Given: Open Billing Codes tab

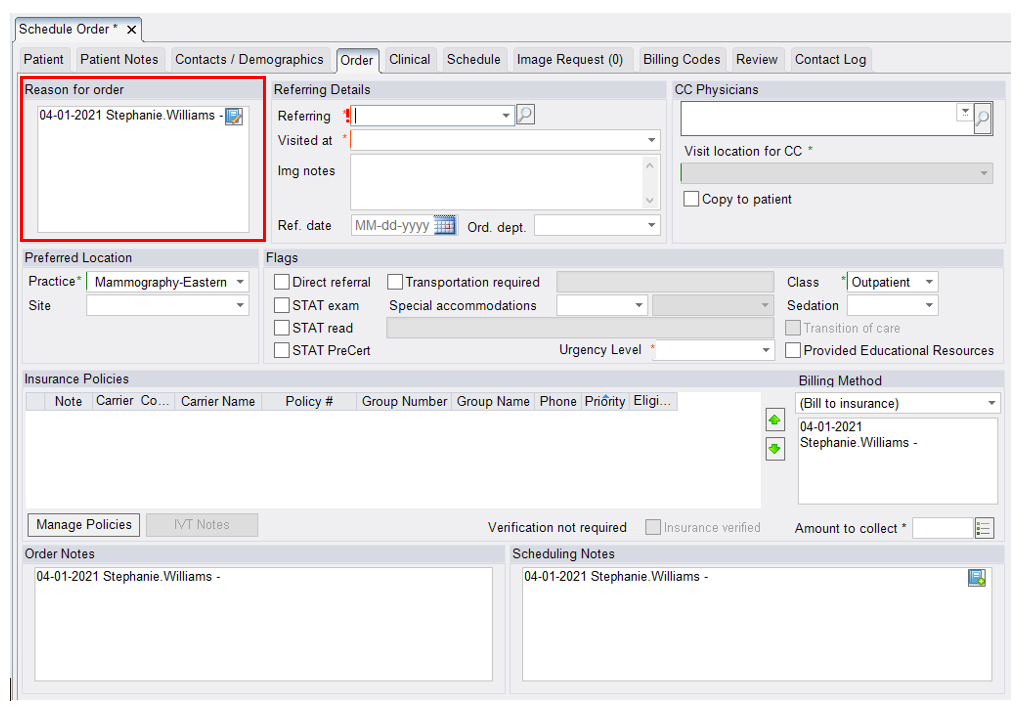Looking at the screenshot, I should [x=681, y=59].
